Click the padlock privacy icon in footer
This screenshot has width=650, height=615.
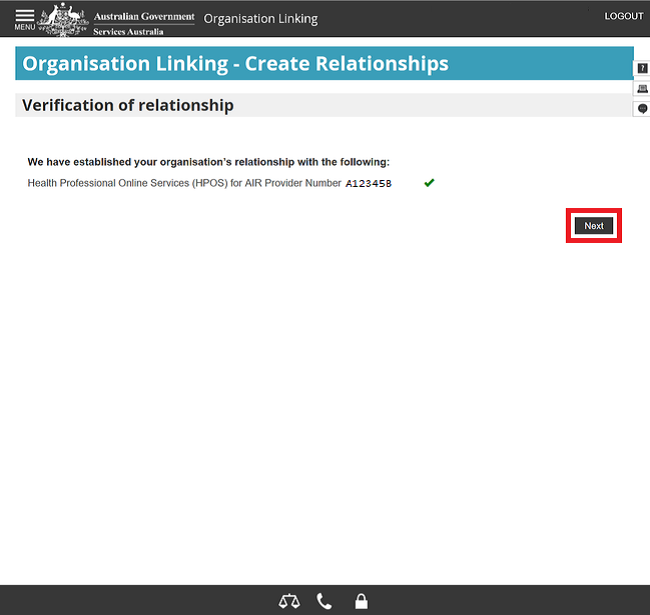361,601
